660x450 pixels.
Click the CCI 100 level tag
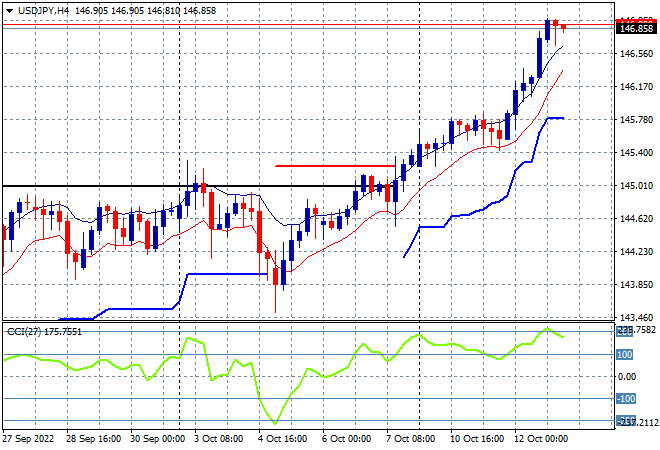tap(624, 355)
